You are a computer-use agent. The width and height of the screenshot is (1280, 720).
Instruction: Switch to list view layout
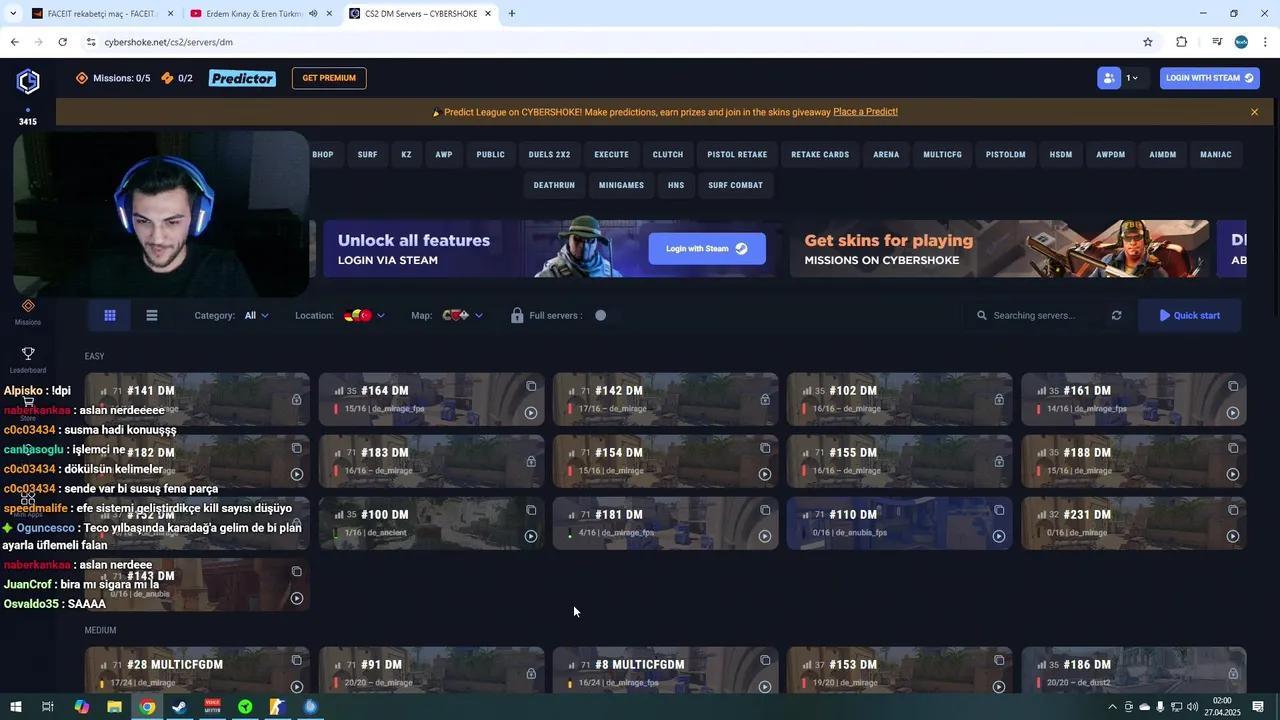[x=151, y=315]
